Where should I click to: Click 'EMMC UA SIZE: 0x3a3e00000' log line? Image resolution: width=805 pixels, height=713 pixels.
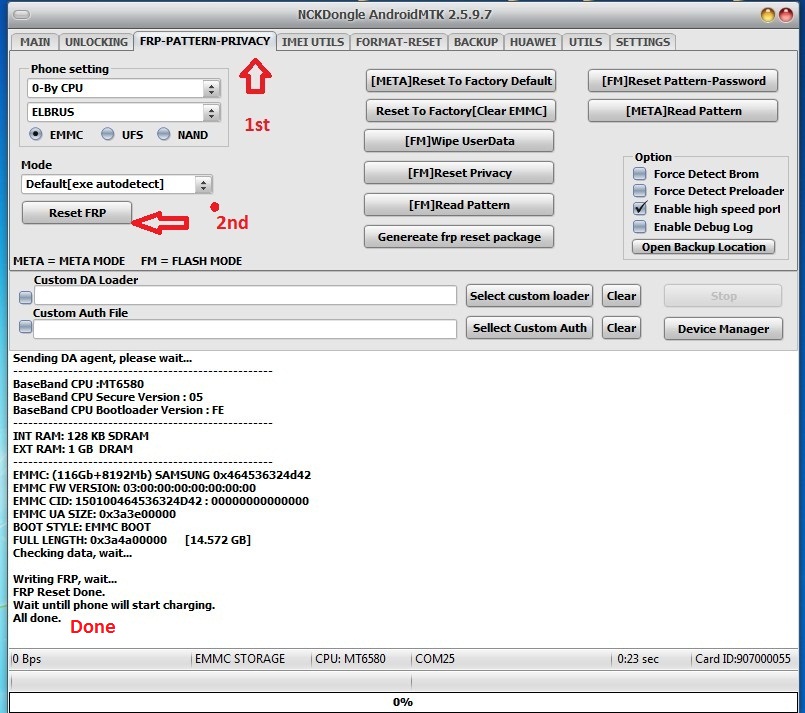(94, 514)
